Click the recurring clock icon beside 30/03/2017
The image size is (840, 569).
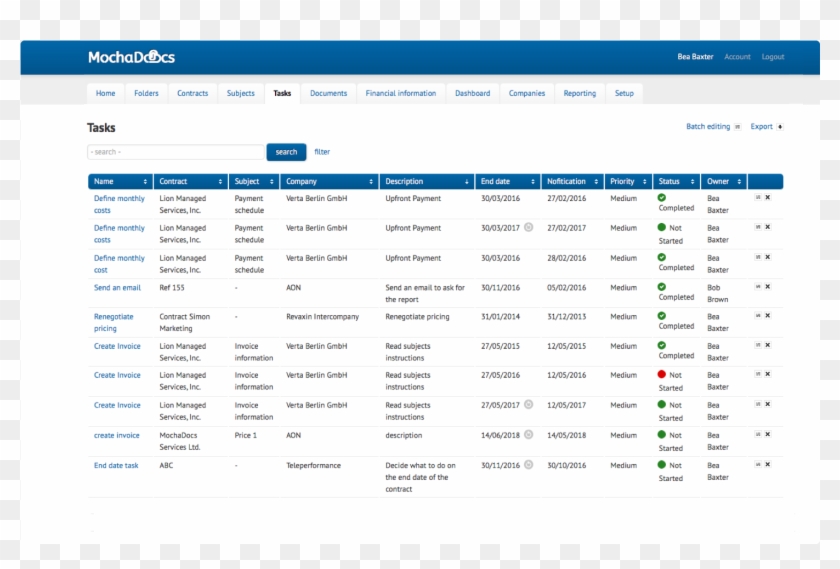528,227
